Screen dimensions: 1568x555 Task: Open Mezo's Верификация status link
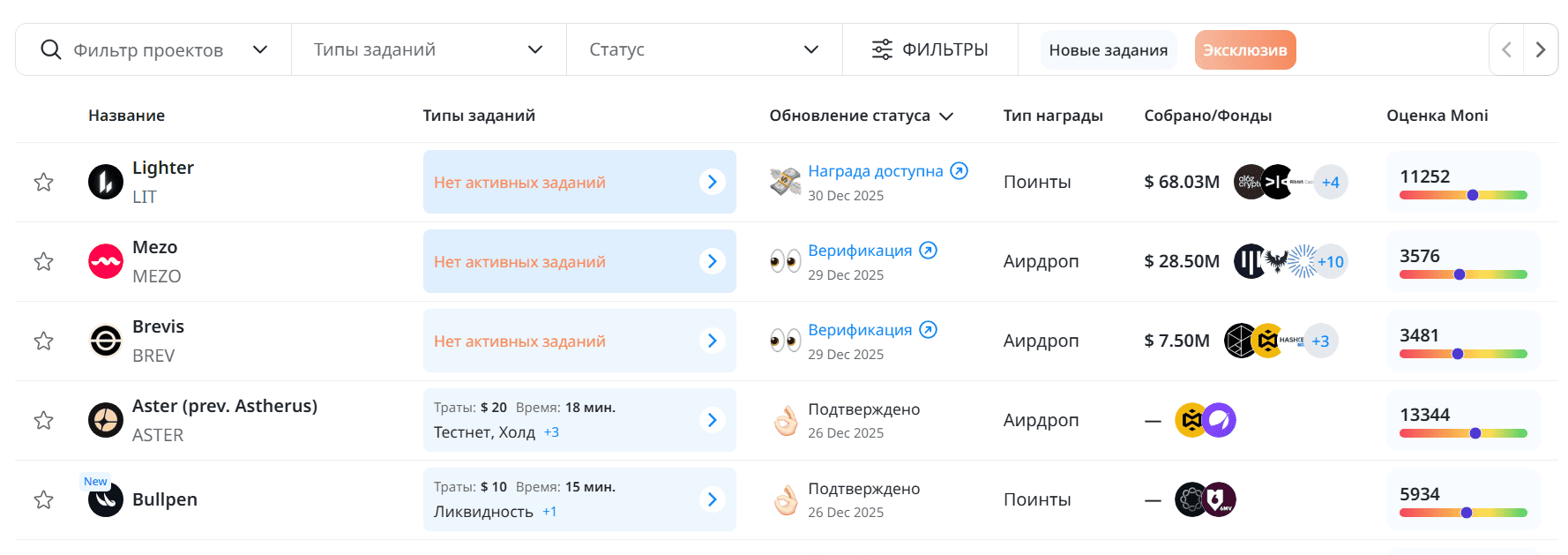pyautogui.click(x=860, y=251)
